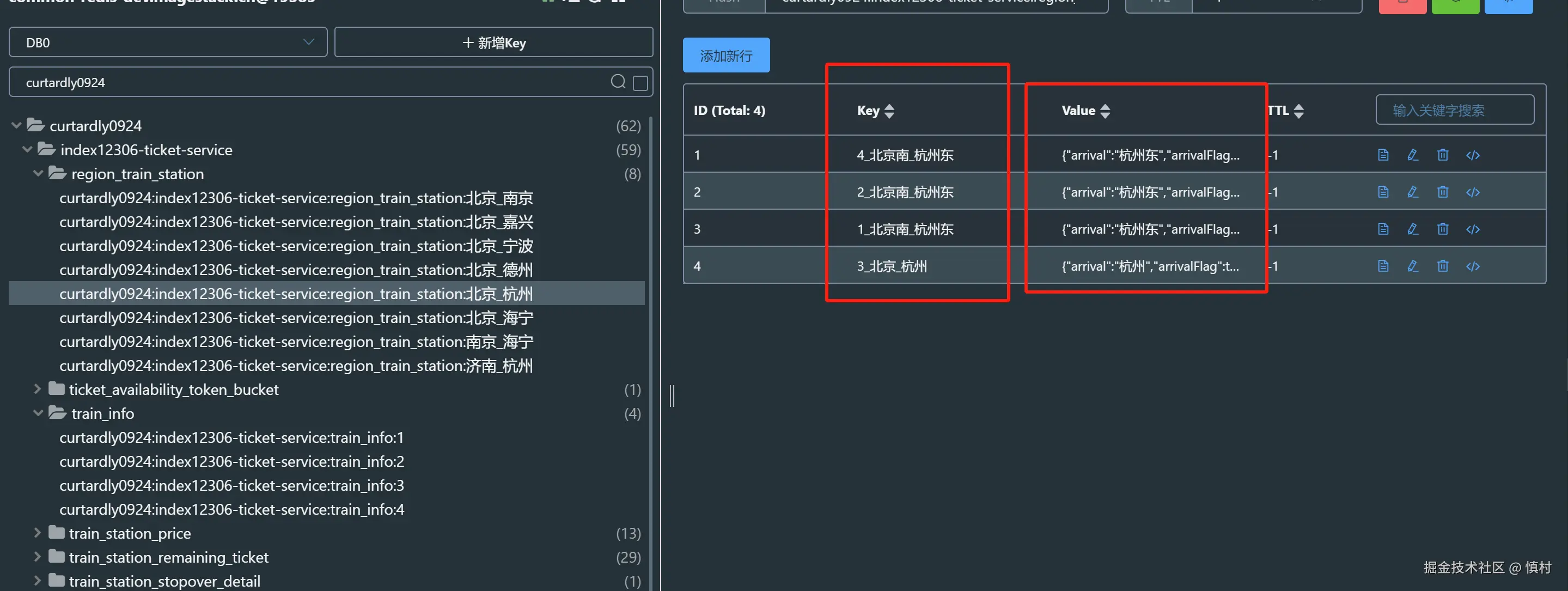The height and width of the screenshot is (591, 1568).
Task: Click the code-format icon in the 3_北京_杭州 row
Action: click(1473, 266)
